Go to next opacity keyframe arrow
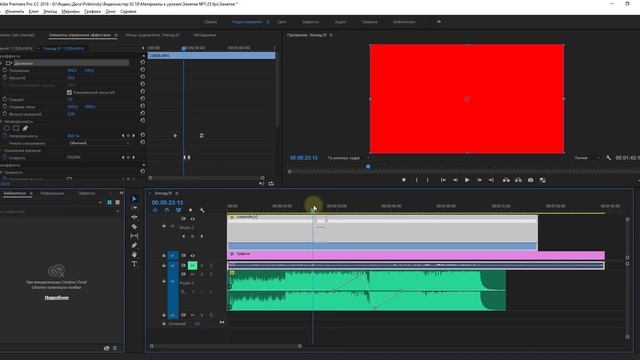Viewport: 640px width, 360px height. [x=133, y=136]
